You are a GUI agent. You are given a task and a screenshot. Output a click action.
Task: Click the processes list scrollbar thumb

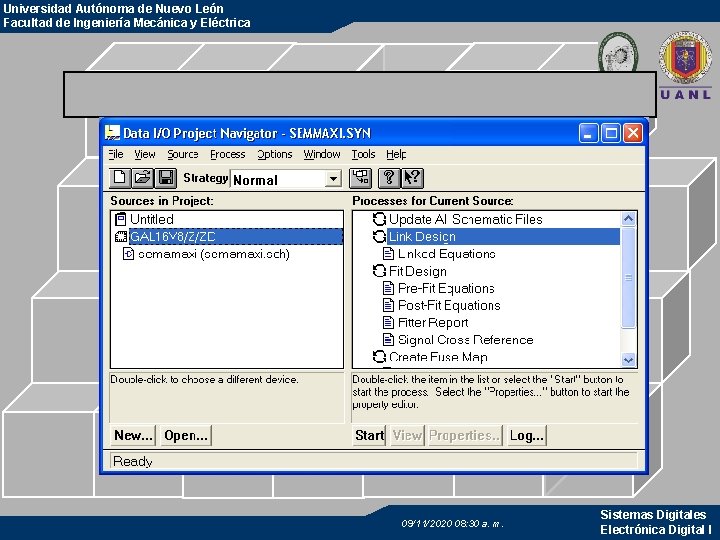click(x=628, y=277)
